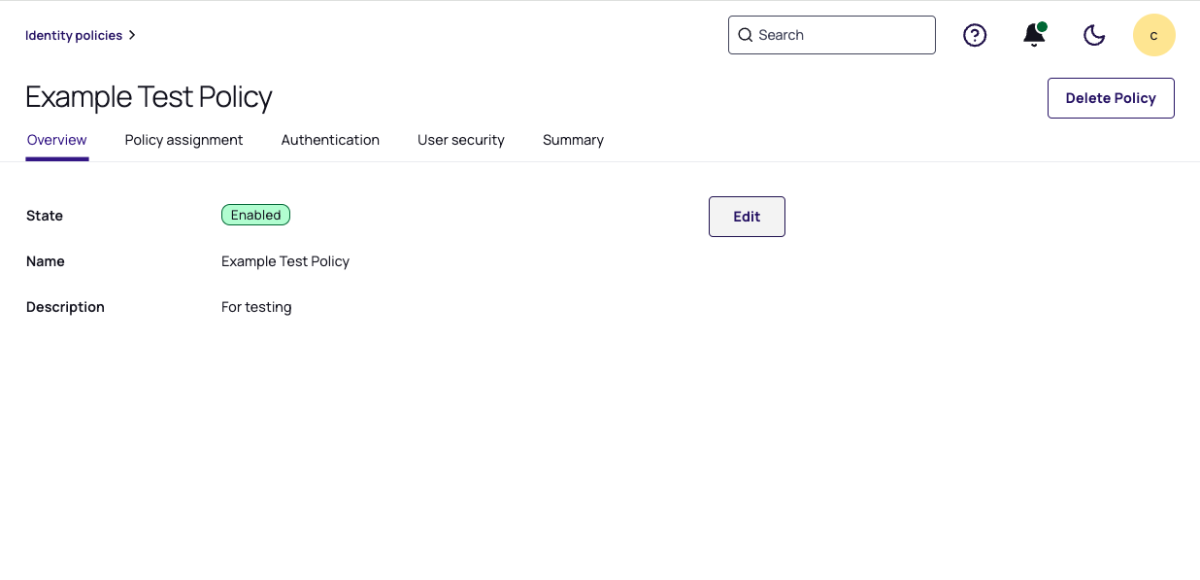Go back to Identity policies breadcrumb
This screenshot has height=580, width=1200.
click(x=73, y=35)
